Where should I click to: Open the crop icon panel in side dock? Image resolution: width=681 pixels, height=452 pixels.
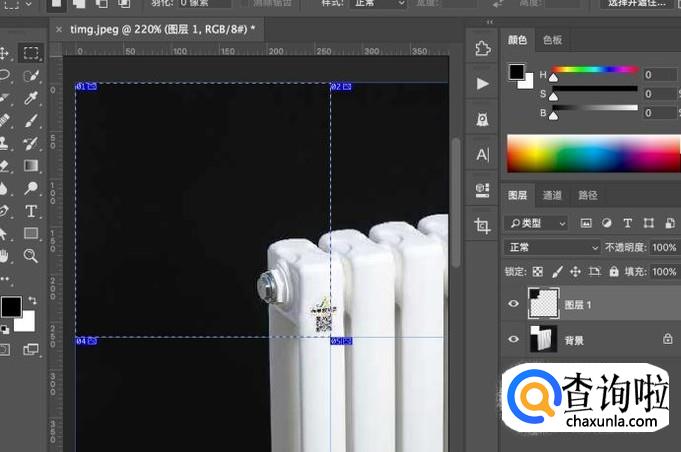(483, 226)
